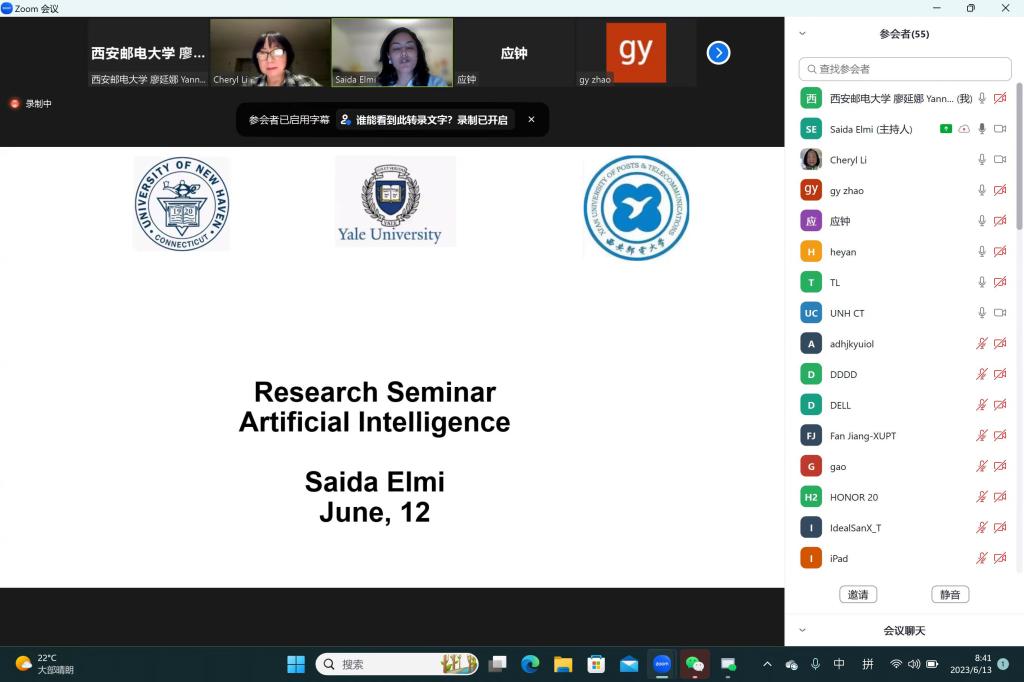Select the SE avatar for Saida Elmi
Image resolution: width=1024 pixels, height=682 pixels.
pos(811,129)
